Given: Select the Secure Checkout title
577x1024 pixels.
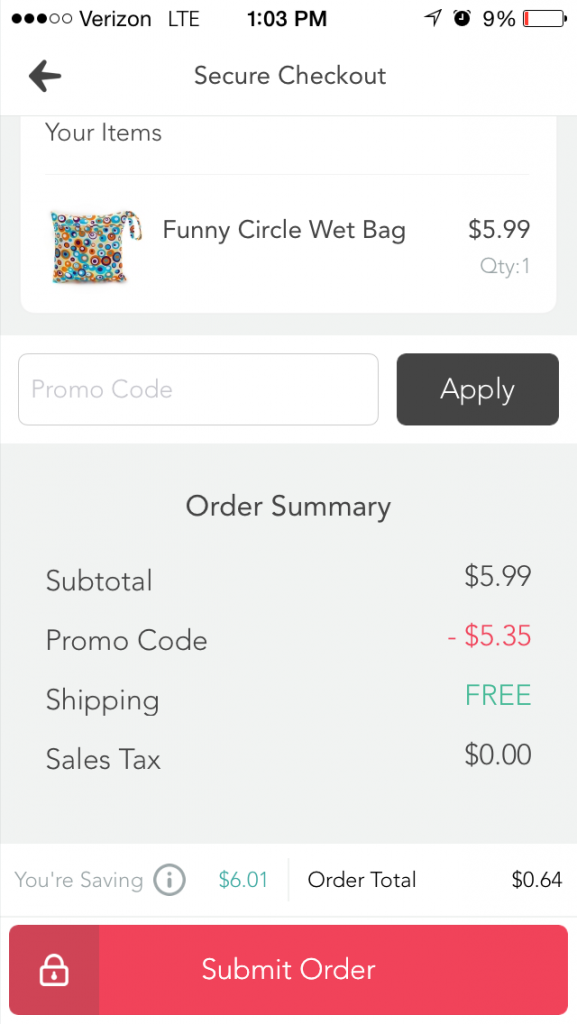Looking at the screenshot, I should pyautogui.click(x=289, y=75).
